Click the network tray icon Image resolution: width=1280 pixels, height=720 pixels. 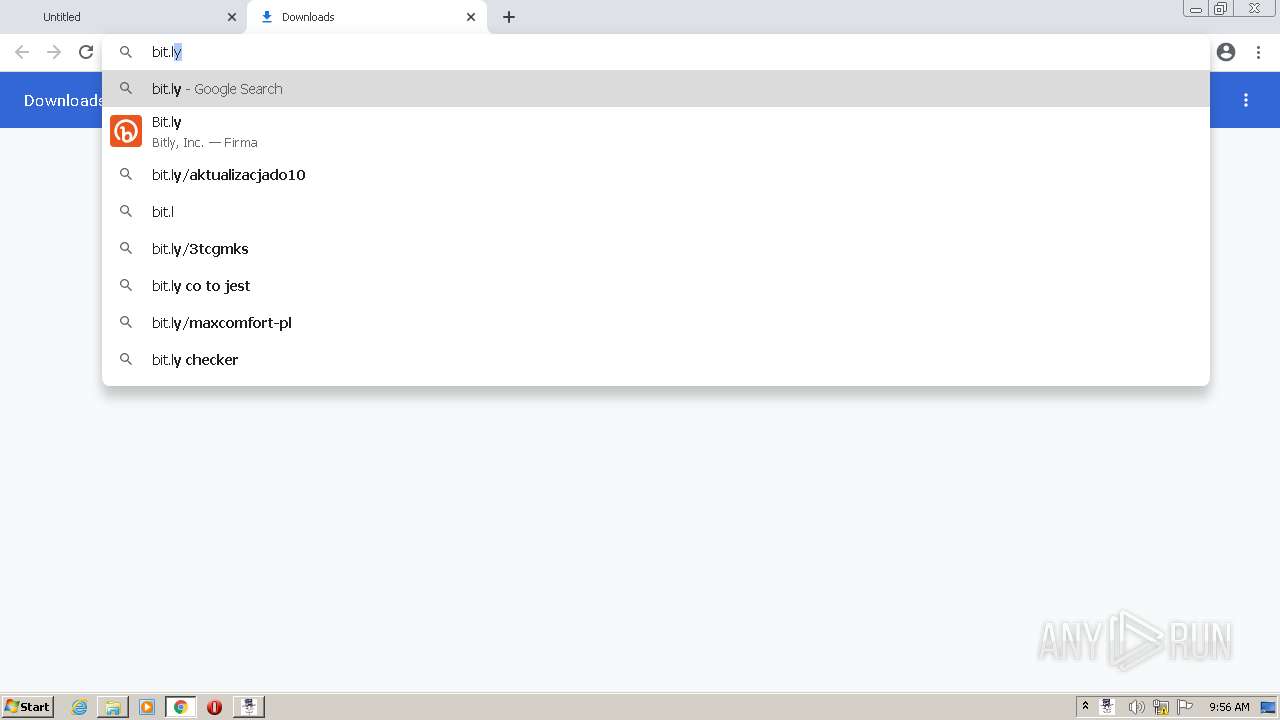click(x=1161, y=707)
